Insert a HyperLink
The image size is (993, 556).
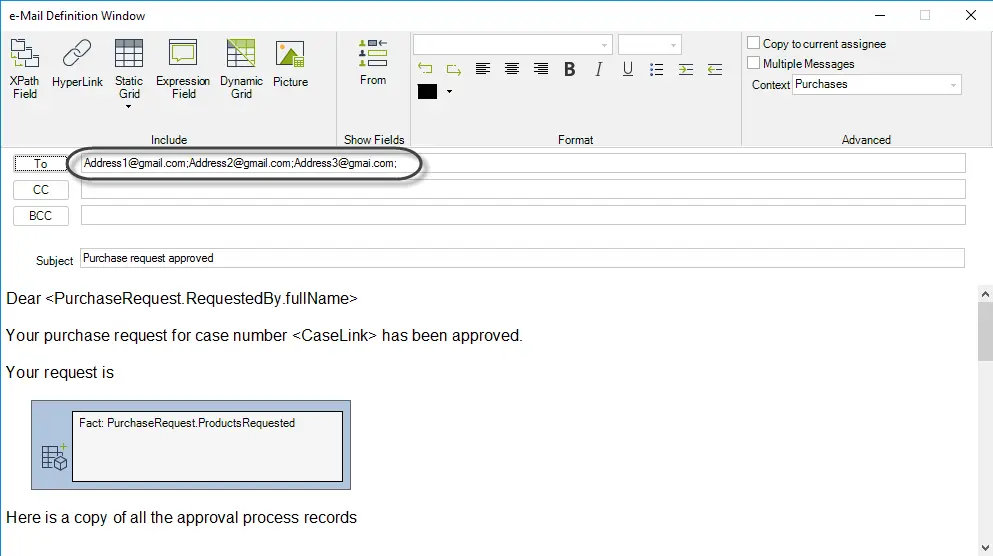point(77,63)
